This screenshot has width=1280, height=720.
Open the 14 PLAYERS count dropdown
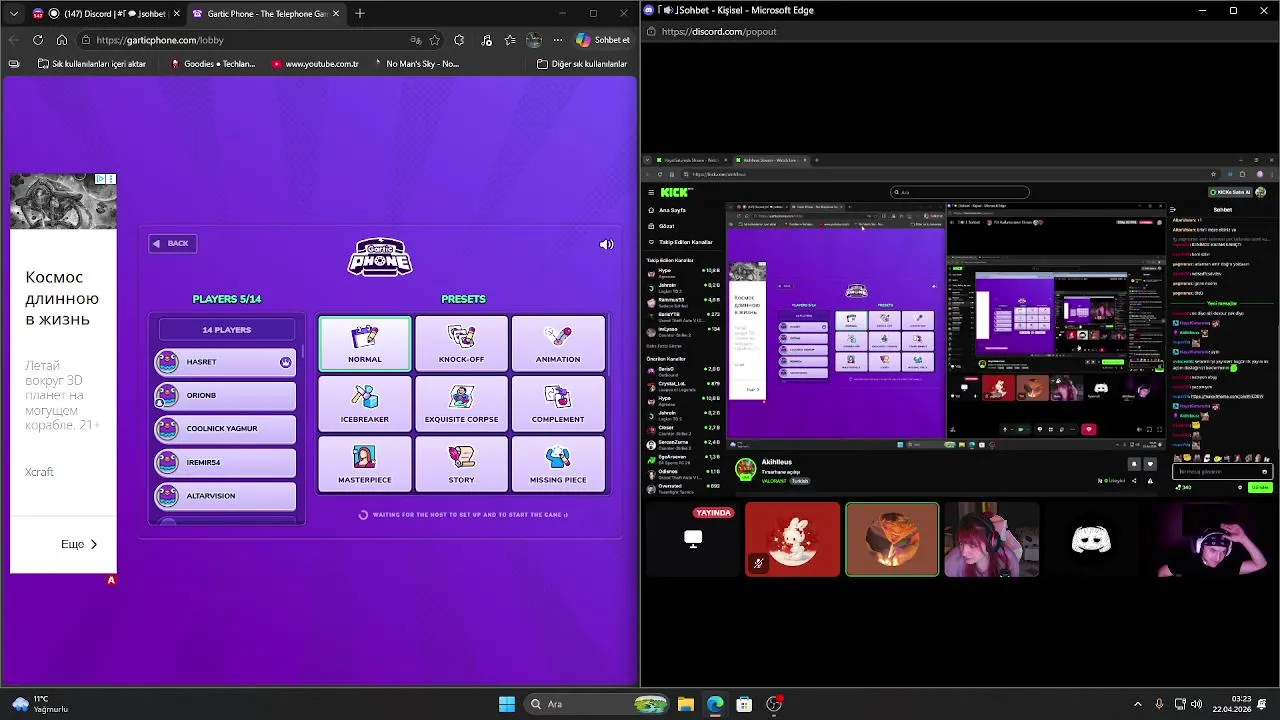[x=227, y=330]
